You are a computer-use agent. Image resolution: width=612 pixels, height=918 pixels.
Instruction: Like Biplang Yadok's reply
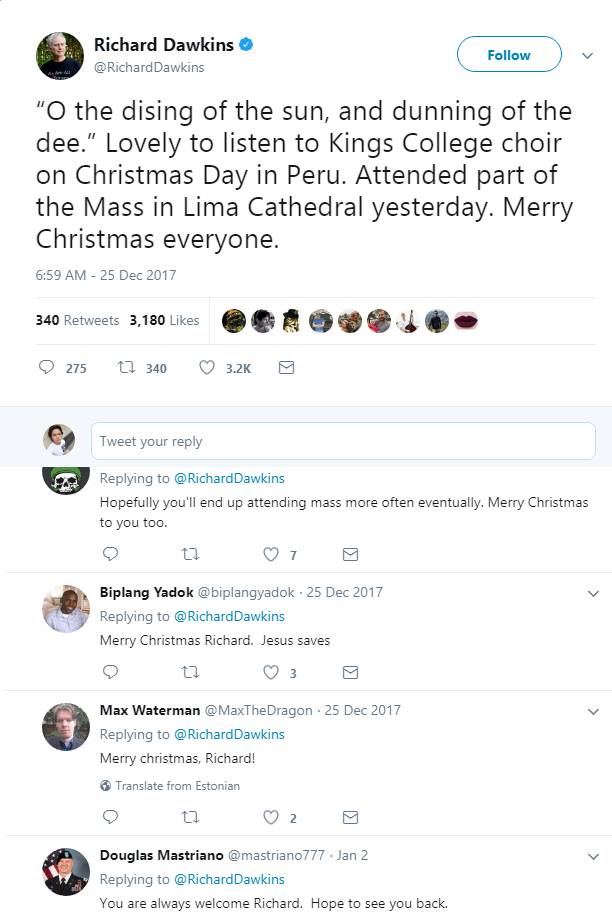click(270, 672)
